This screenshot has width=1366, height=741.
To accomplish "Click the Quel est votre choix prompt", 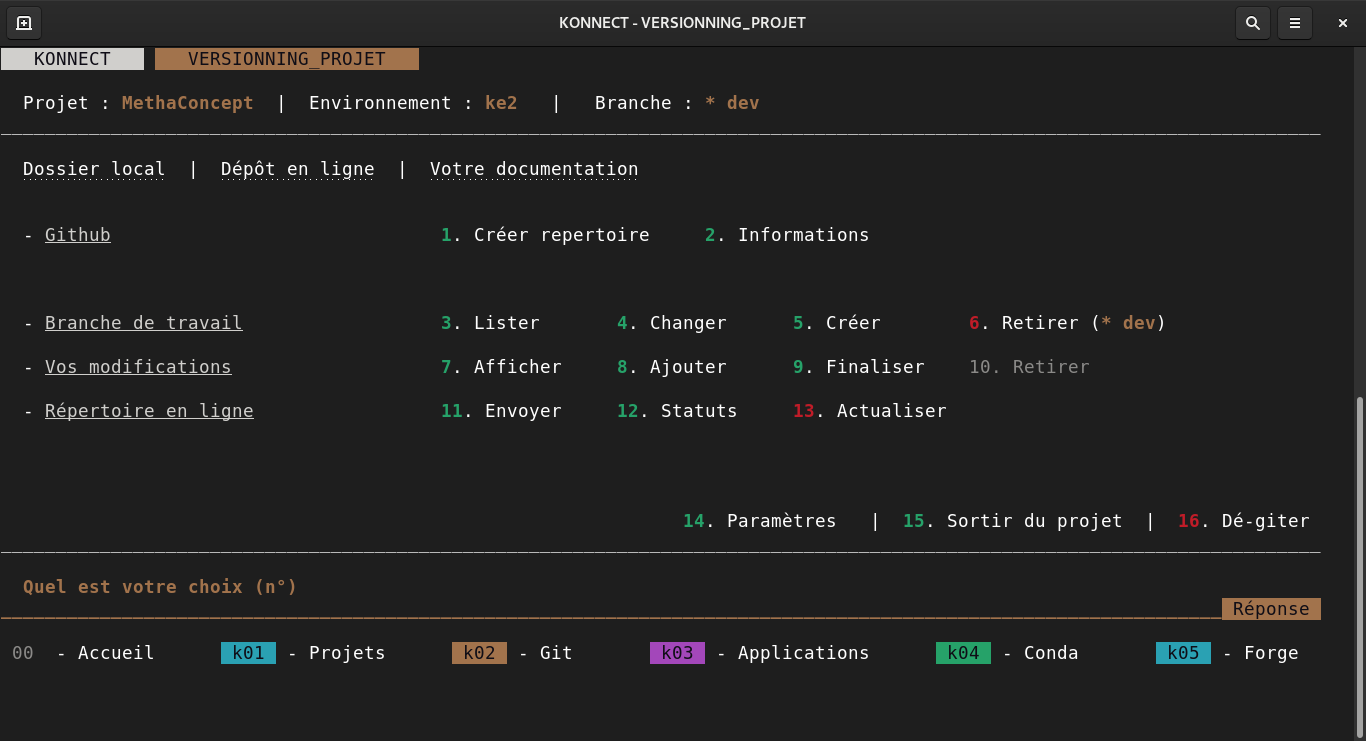I will 160,587.
